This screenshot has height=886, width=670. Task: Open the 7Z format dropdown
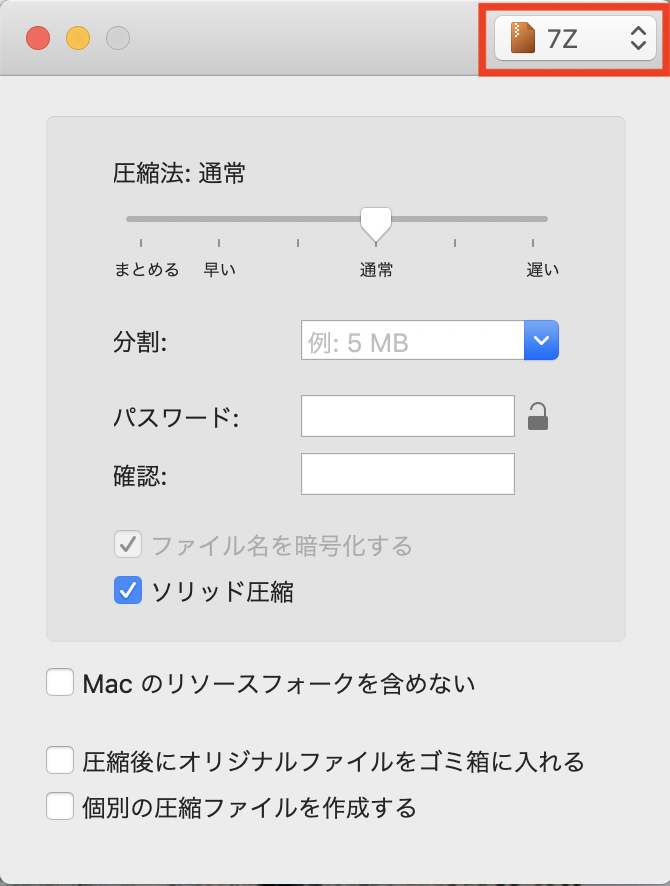[575, 40]
